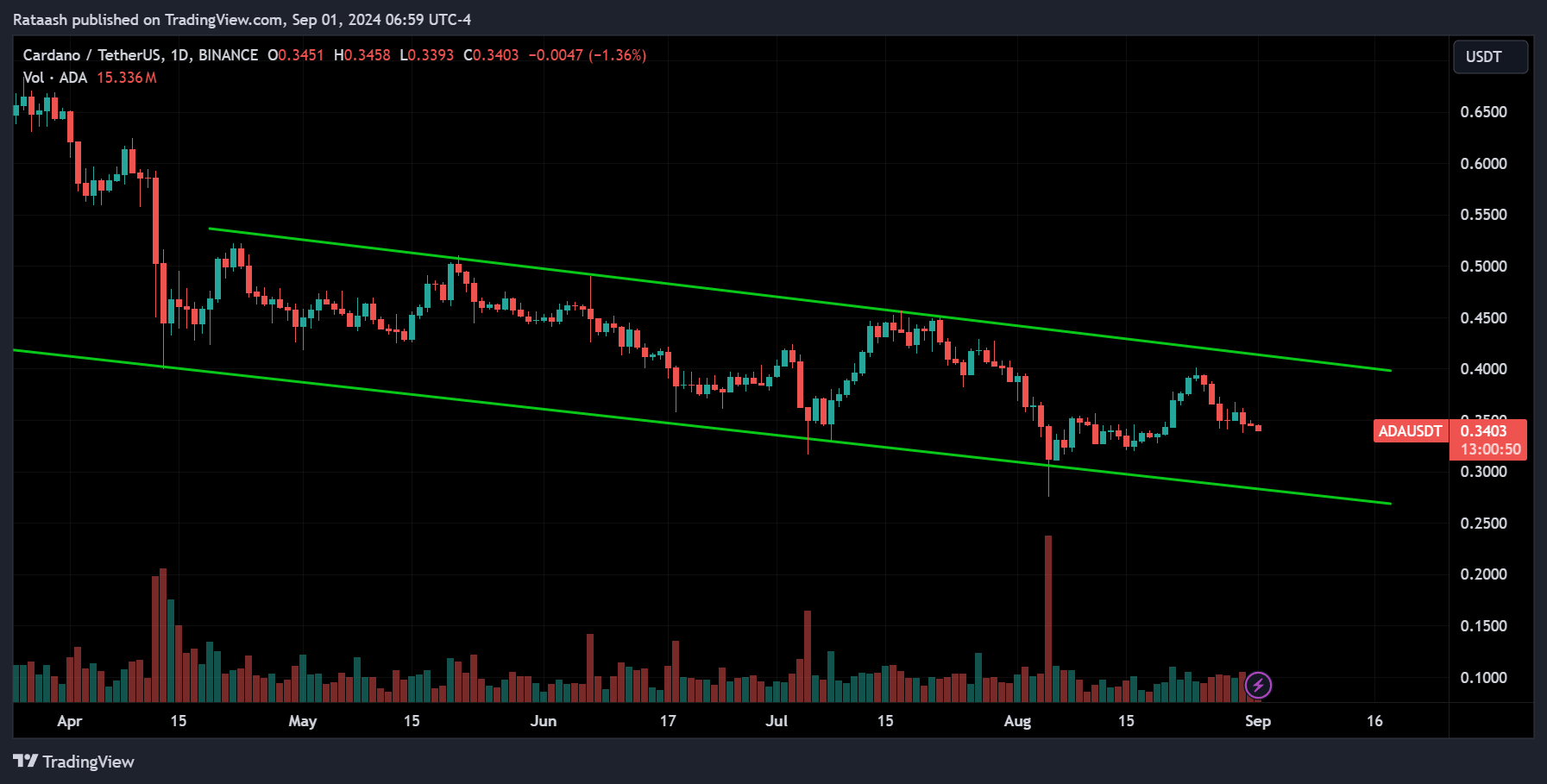Click the −0.0047 (−1.36%) change value
Image resolution: width=1547 pixels, height=784 pixels.
587,55
